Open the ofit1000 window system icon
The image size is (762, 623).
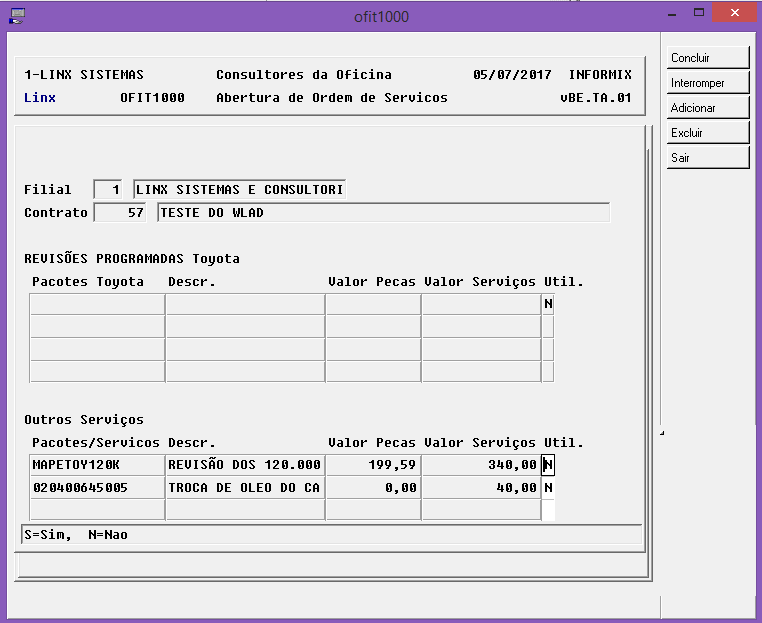coord(17,16)
